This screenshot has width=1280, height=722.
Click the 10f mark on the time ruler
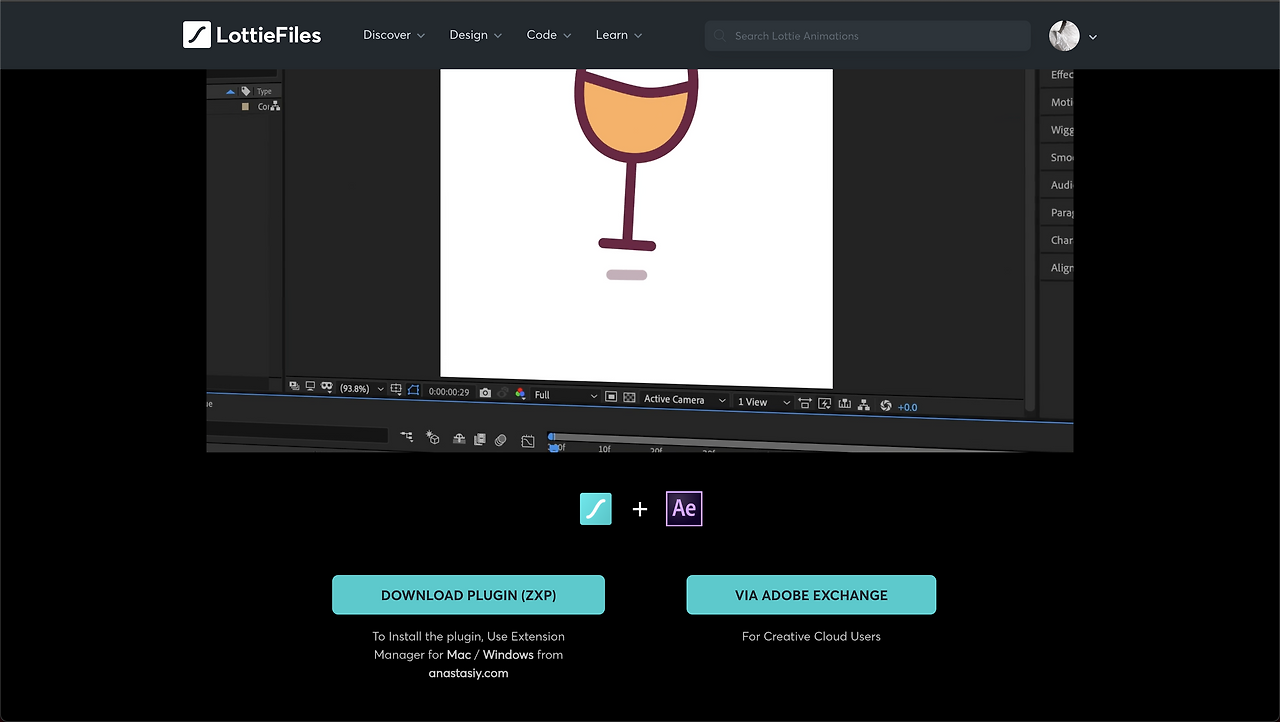tap(604, 449)
